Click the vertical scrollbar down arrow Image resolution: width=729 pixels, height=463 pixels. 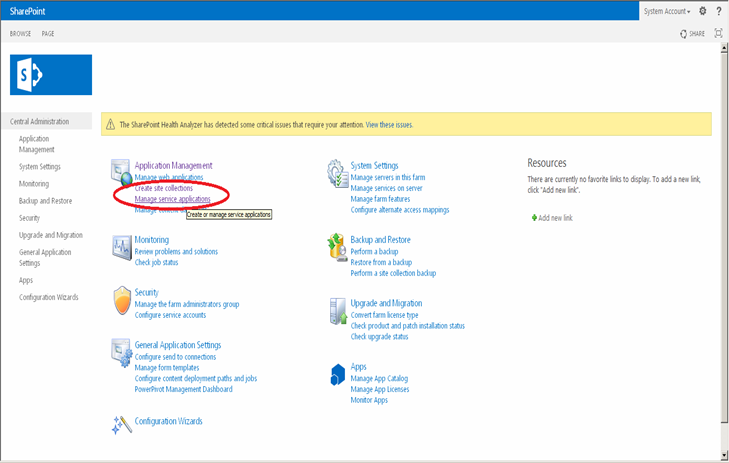tap(724, 455)
